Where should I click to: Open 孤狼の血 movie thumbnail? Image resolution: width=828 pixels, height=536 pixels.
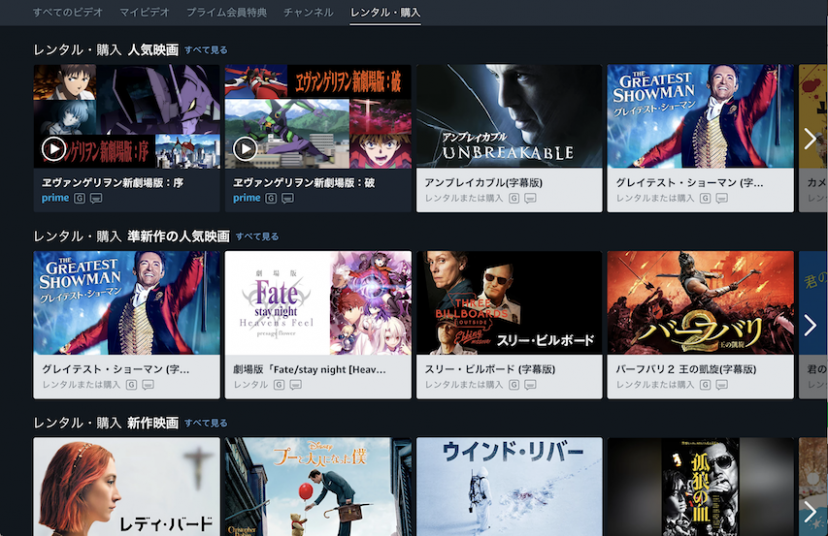pos(700,486)
